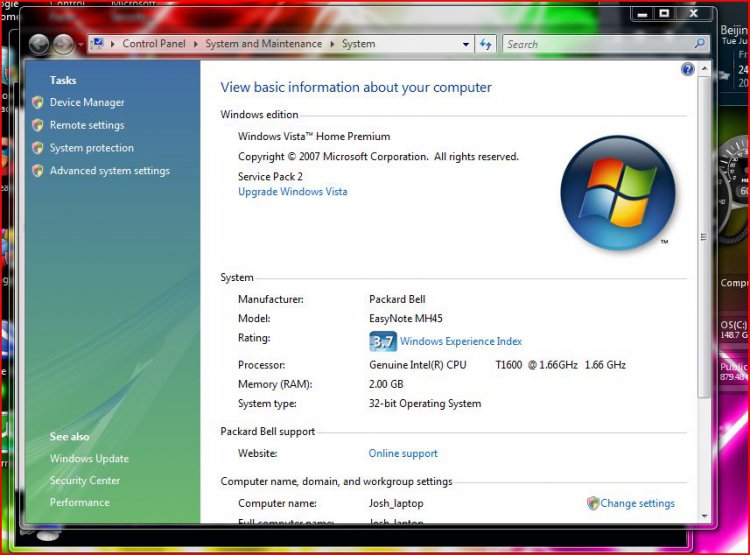Select the System breadcrumb
The image size is (750, 555).
click(x=358, y=44)
